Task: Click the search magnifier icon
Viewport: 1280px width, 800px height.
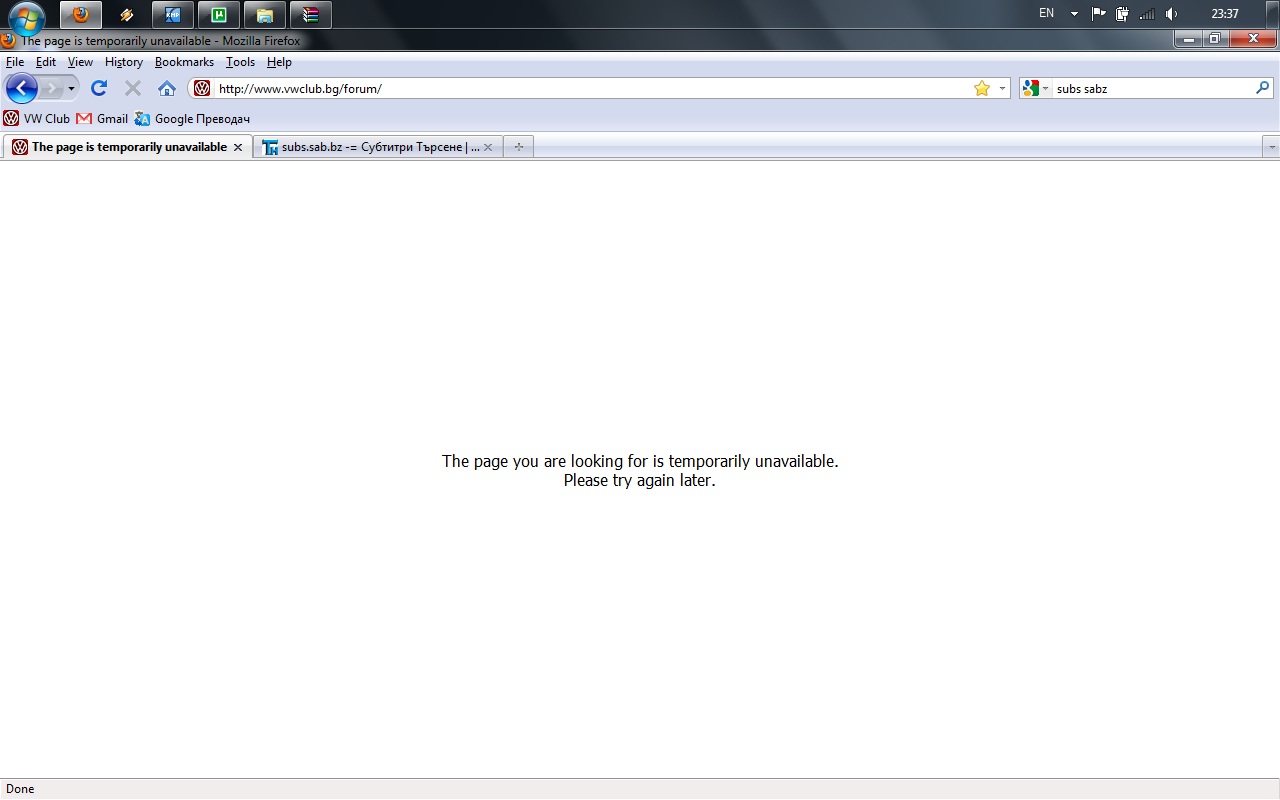Action: (1262, 88)
